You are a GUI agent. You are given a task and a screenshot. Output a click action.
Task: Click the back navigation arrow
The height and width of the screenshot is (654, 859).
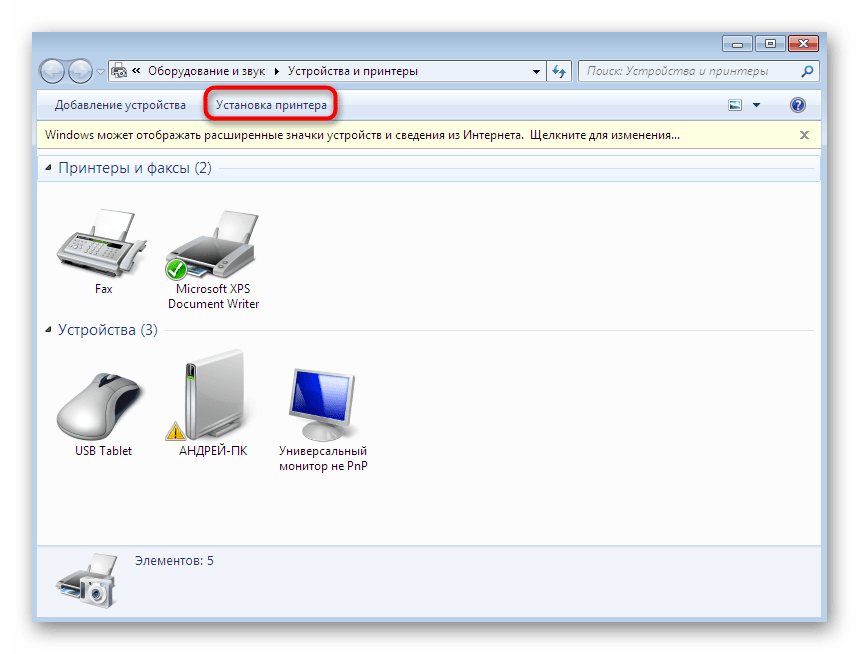coord(51,71)
